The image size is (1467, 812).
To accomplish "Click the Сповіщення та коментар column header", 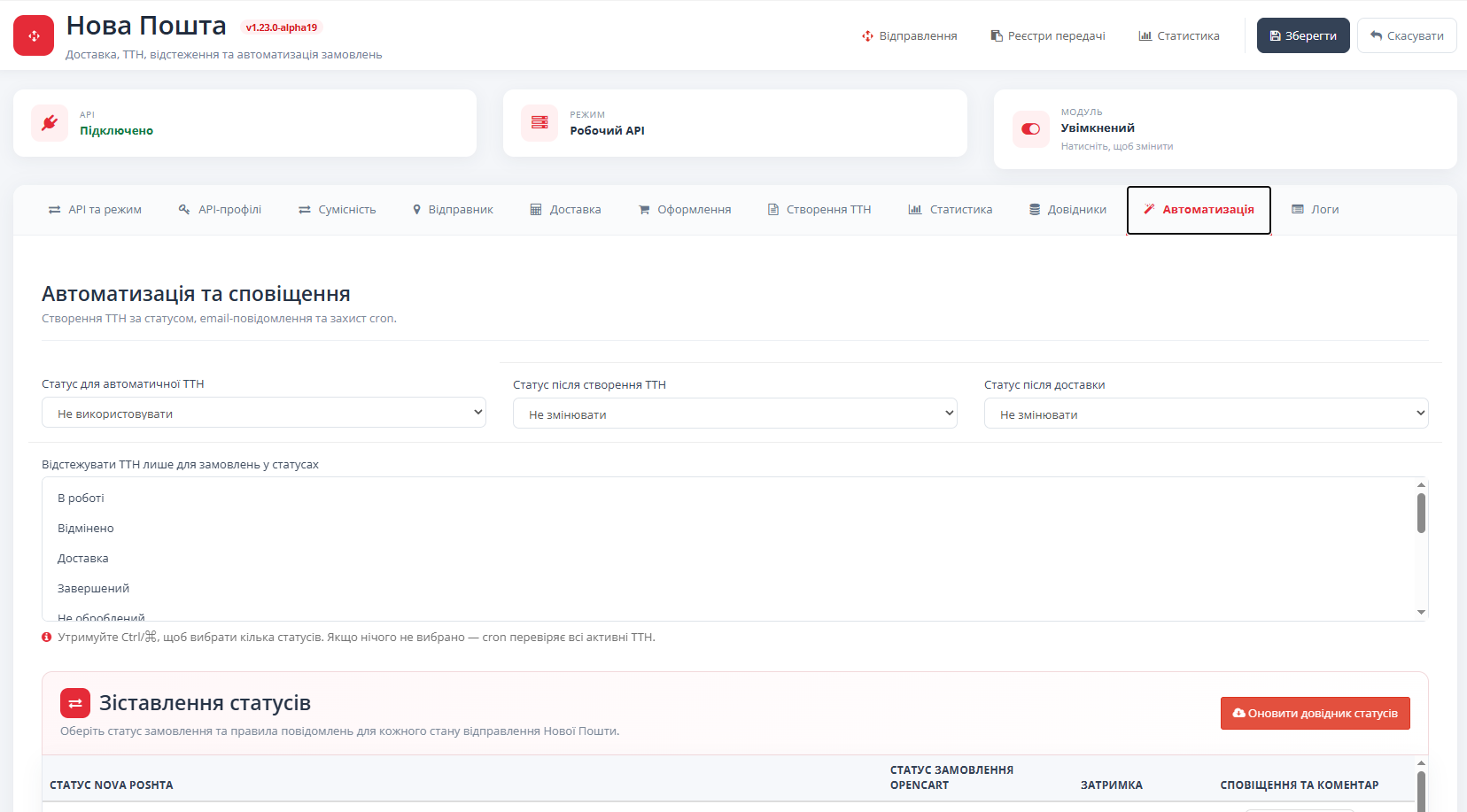I will (x=1300, y=785).
